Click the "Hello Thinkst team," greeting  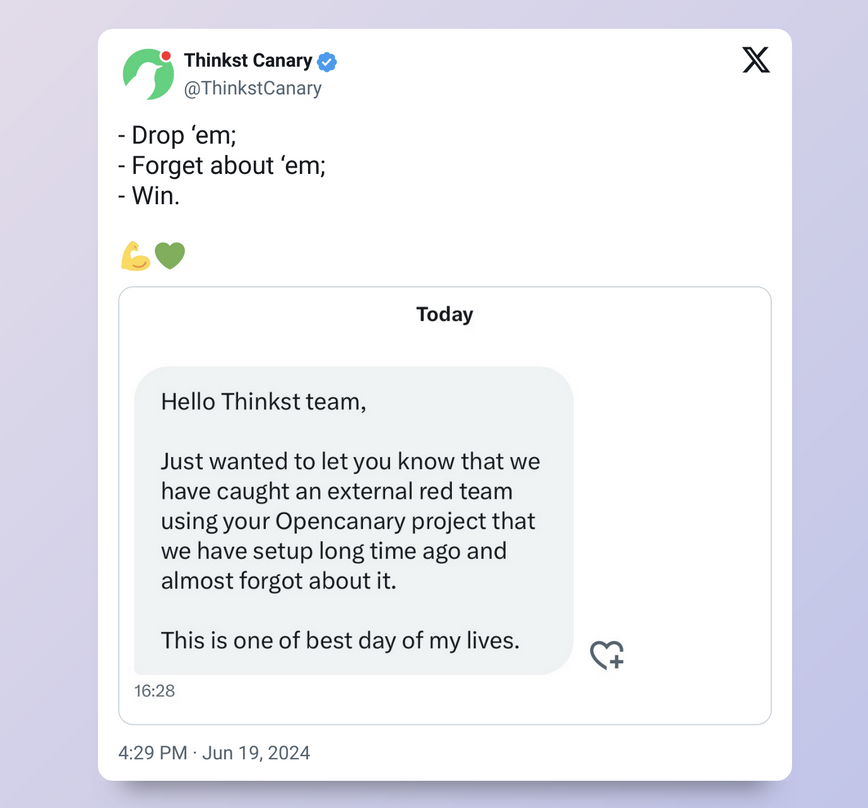(263, 402)
